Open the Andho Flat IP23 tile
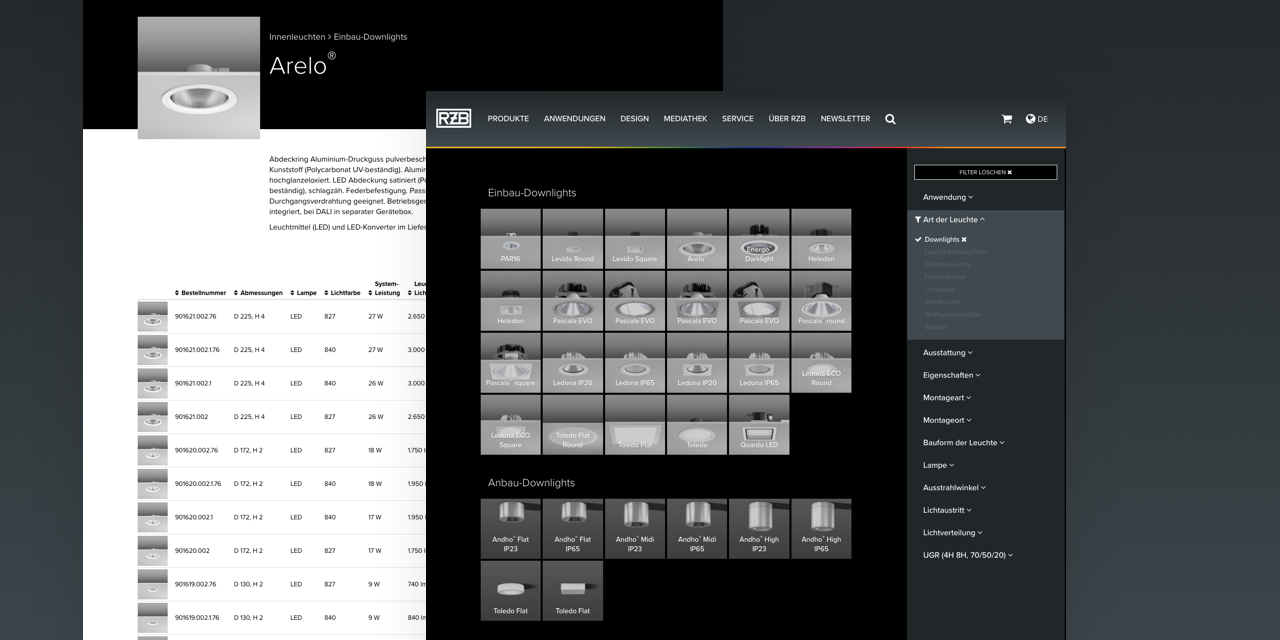The height and width of the screenshot is (640, 1280). tap(510, 528)
